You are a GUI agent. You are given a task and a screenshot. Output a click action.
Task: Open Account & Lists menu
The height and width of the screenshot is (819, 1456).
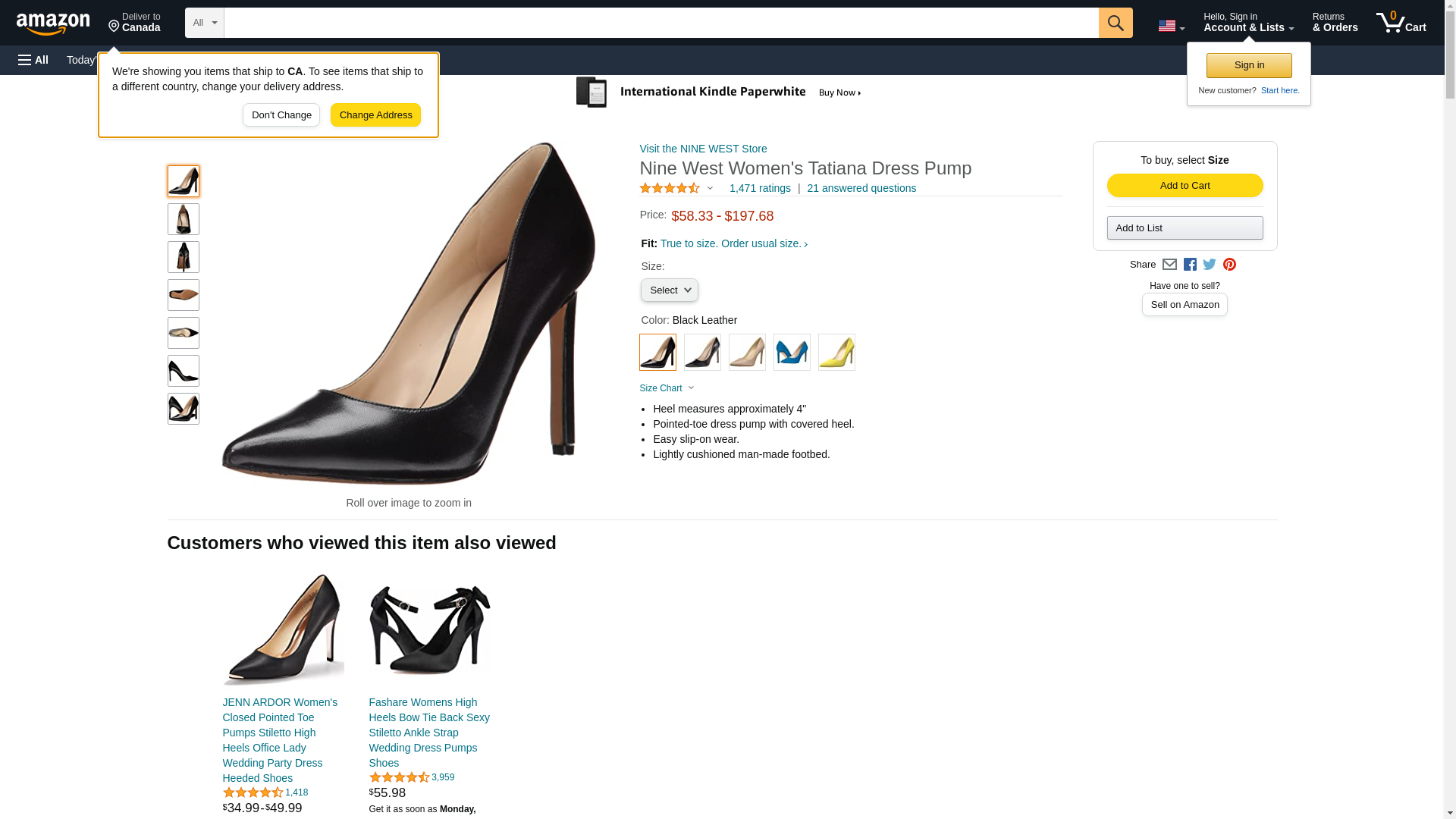pyautogui.click(x=1248, y=23)
